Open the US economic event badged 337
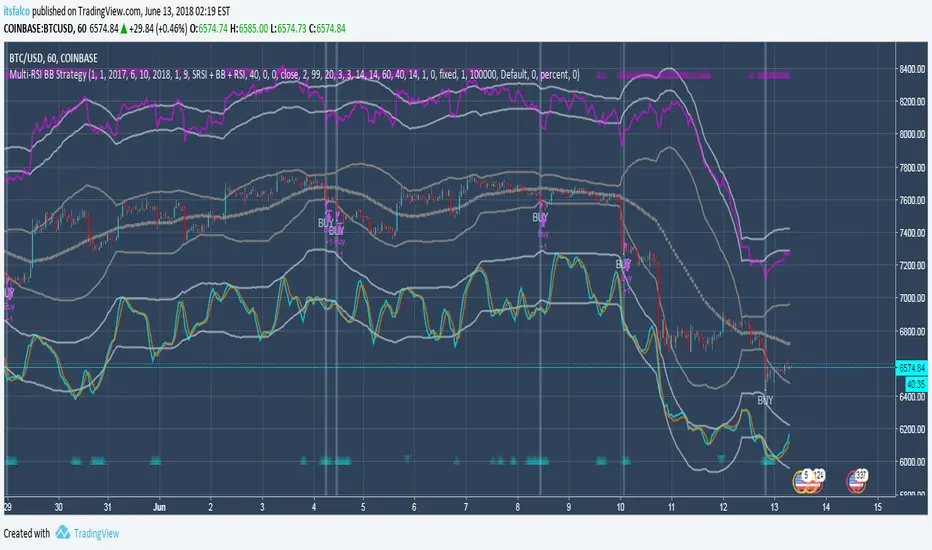Viewport: 932px width, 550px height. pos(857,481)
